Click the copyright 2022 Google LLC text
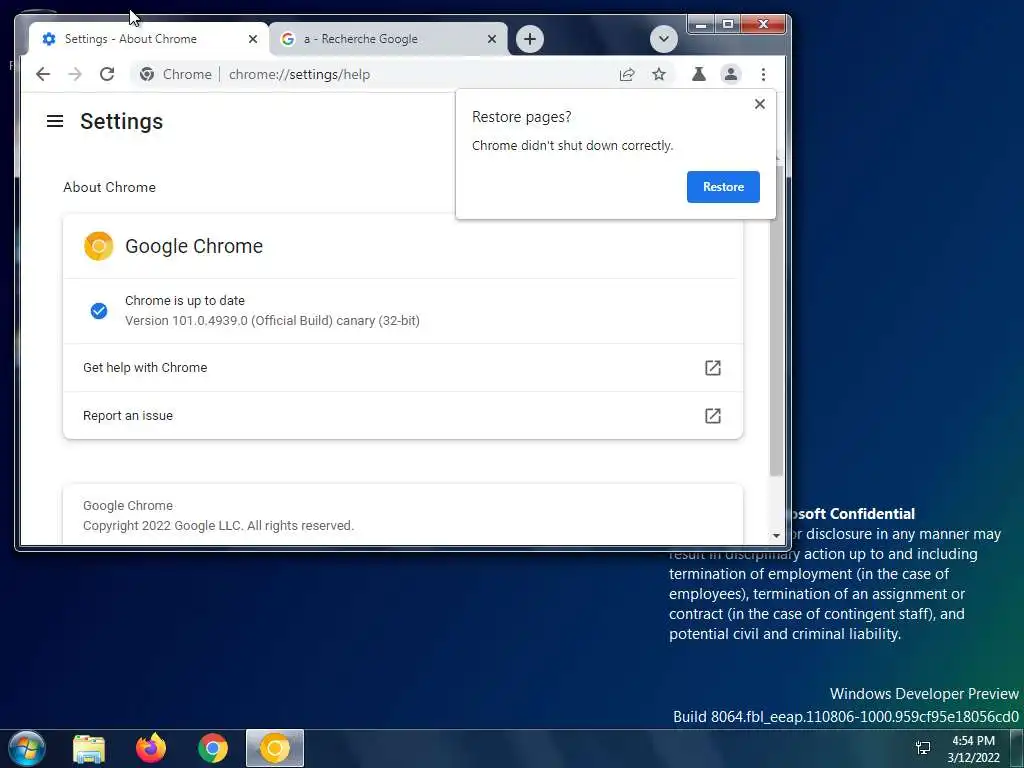The height and width of the screenshot is (768, 1024). pos(218,526)
